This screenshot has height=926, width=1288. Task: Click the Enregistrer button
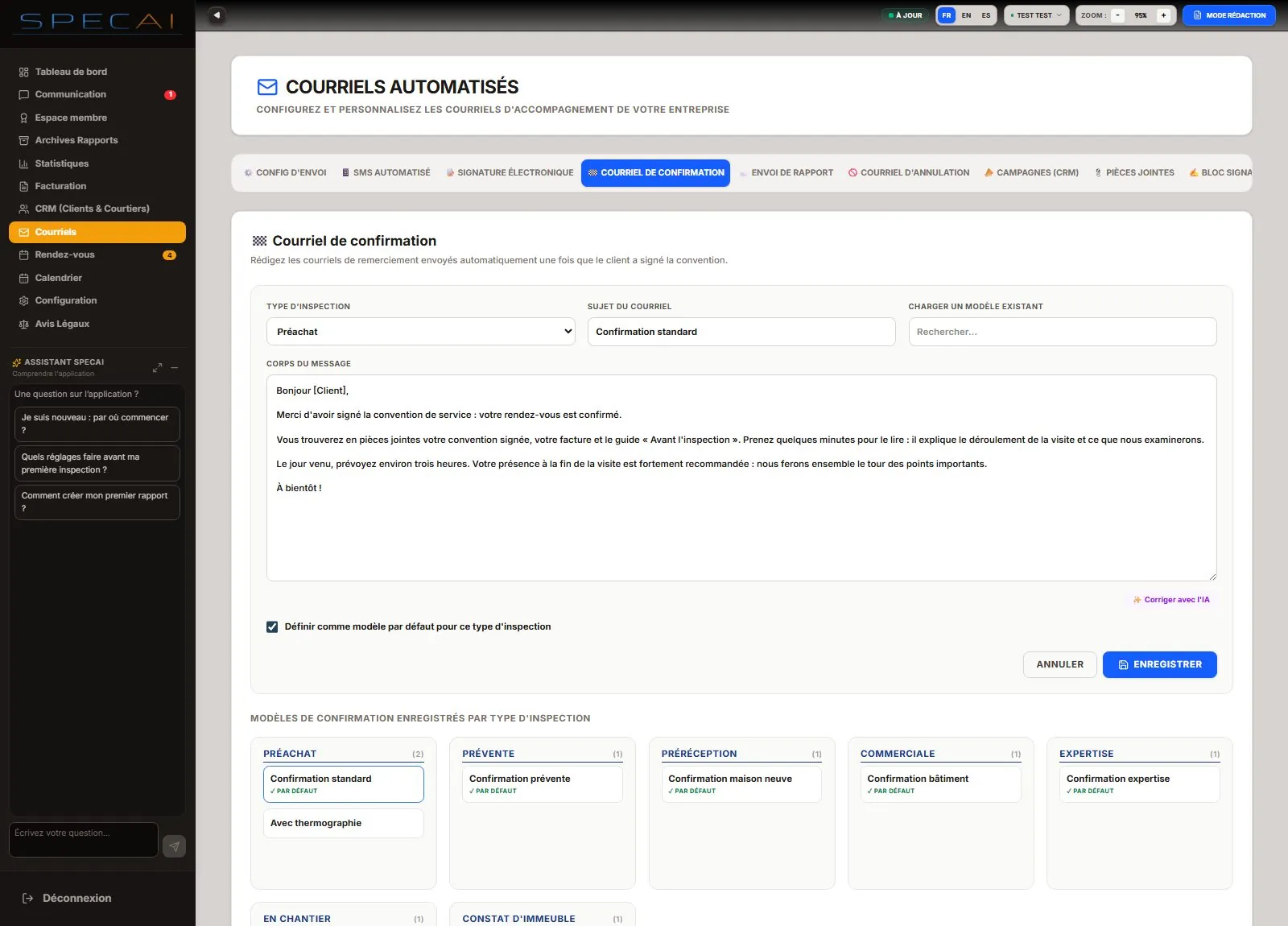[1160, 665]
